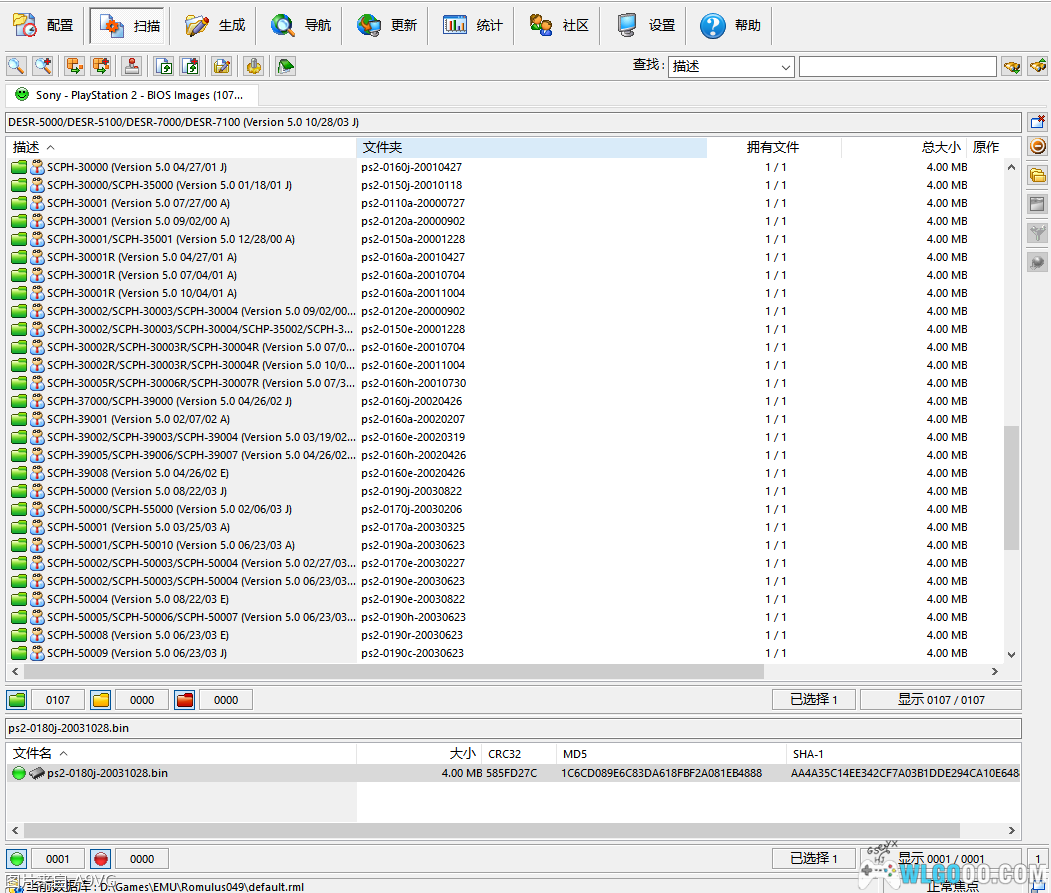
Task: Click the green book icon in the toolbar
Action: (x=286, y=66)
